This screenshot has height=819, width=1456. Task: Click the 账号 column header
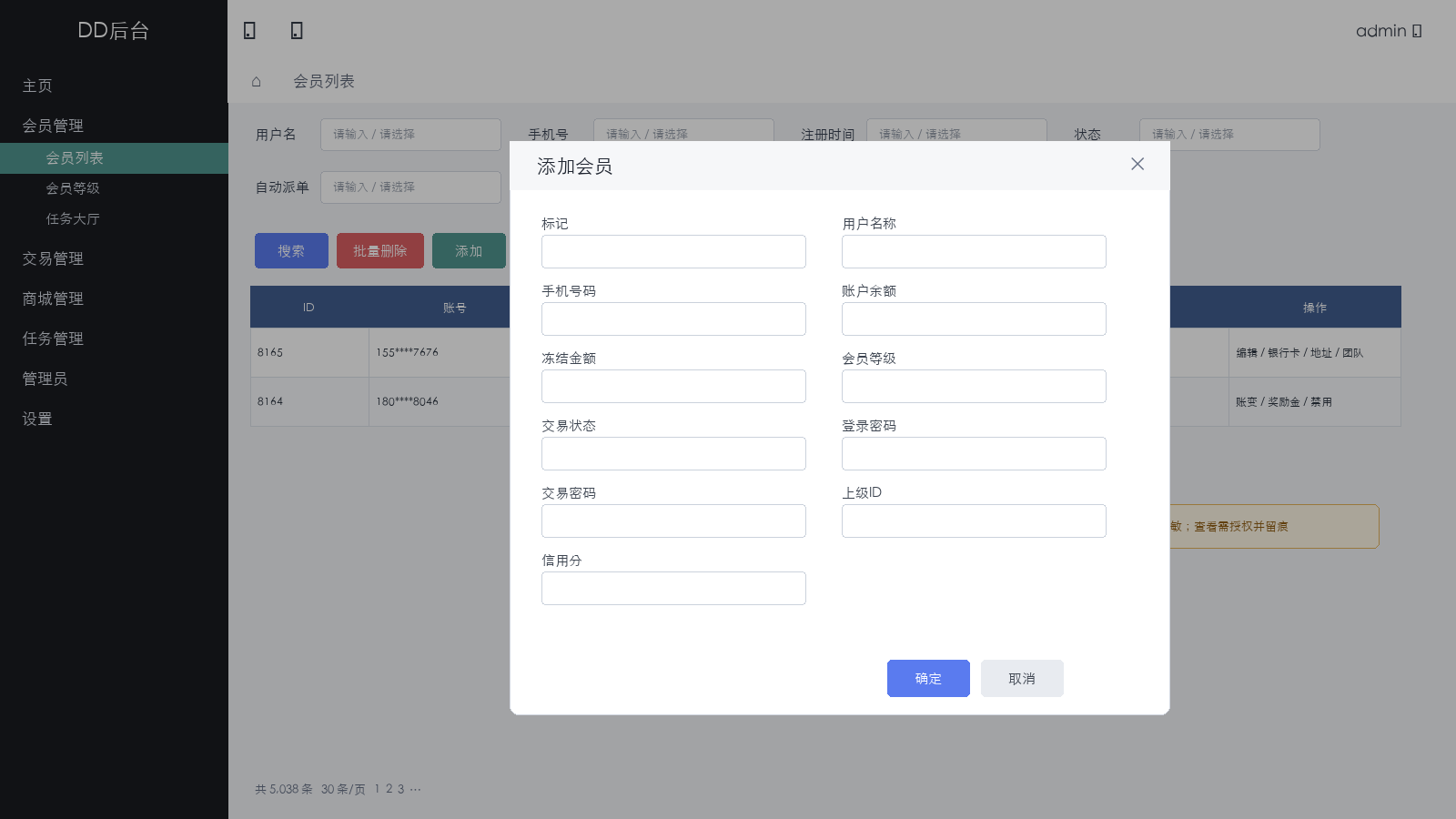click(x=455, y=308)
